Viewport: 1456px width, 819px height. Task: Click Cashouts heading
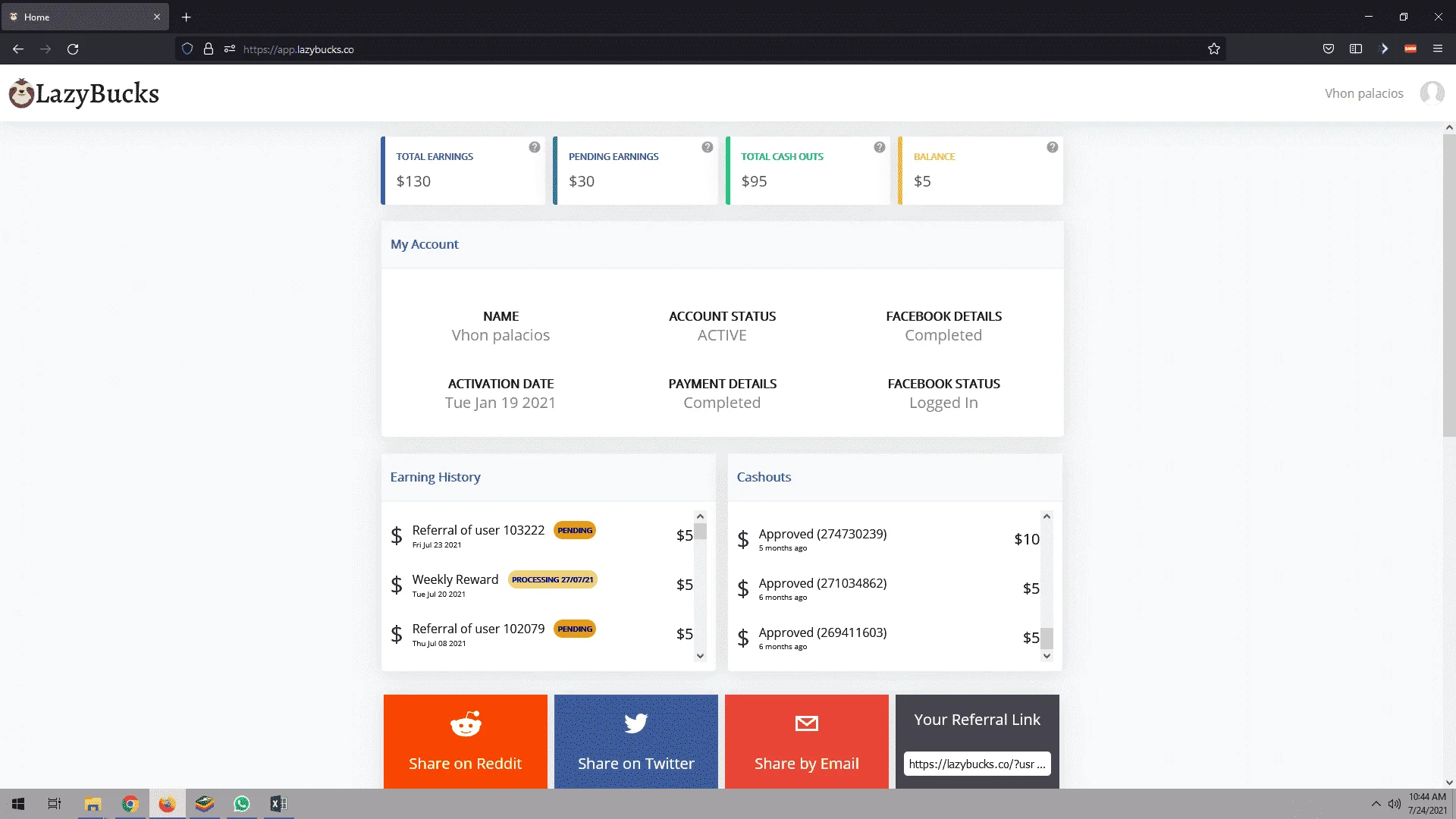(764, 477)
